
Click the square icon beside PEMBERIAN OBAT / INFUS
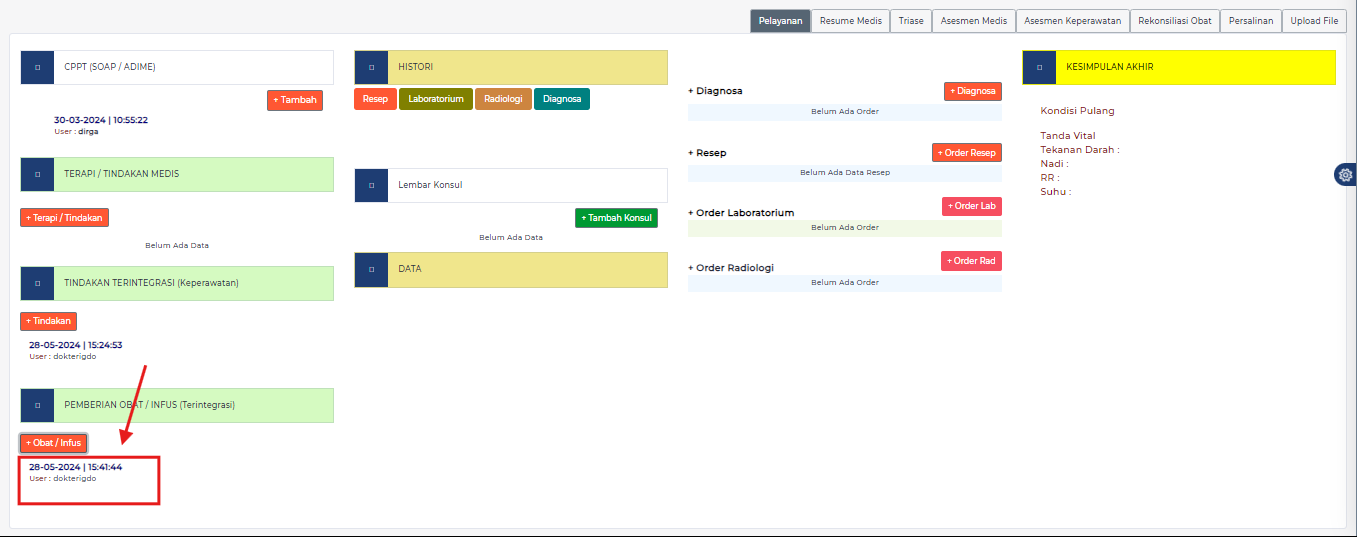(x=38, y=405)
